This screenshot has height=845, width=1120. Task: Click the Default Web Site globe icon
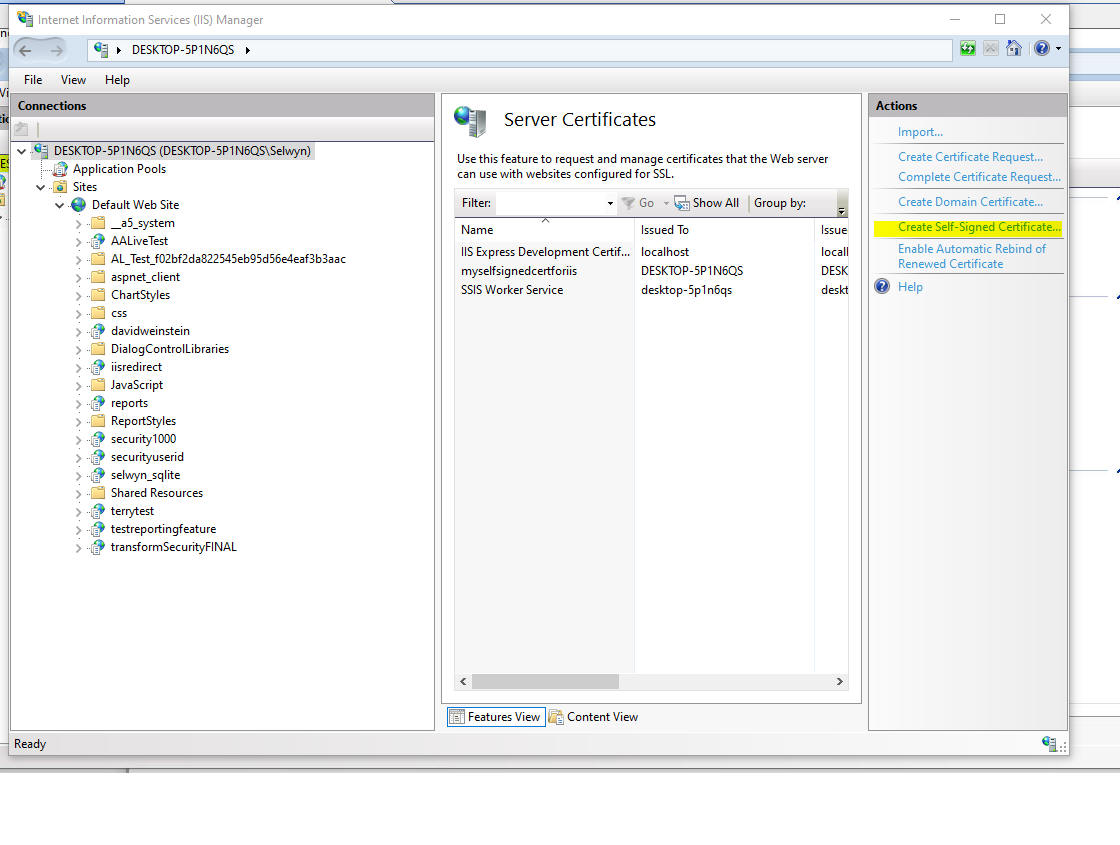[x=79, y=205]
